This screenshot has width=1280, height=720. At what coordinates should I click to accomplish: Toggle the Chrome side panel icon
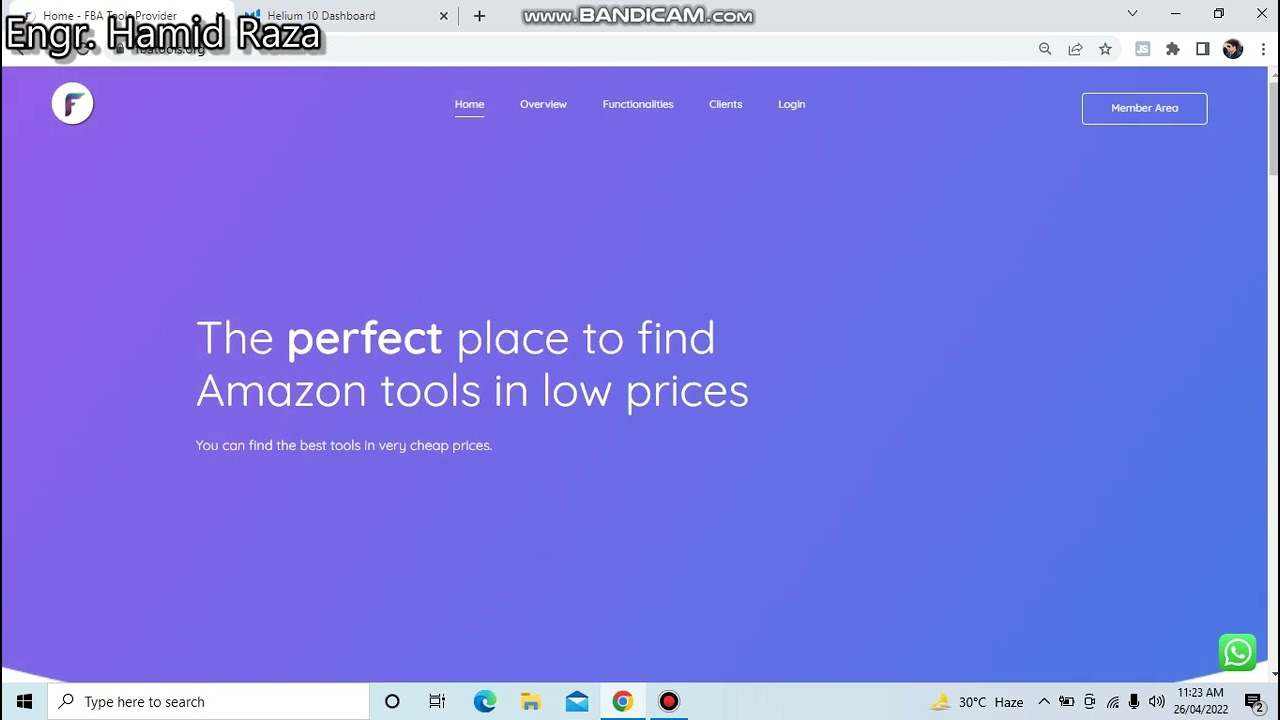[x=1203, y=49]
